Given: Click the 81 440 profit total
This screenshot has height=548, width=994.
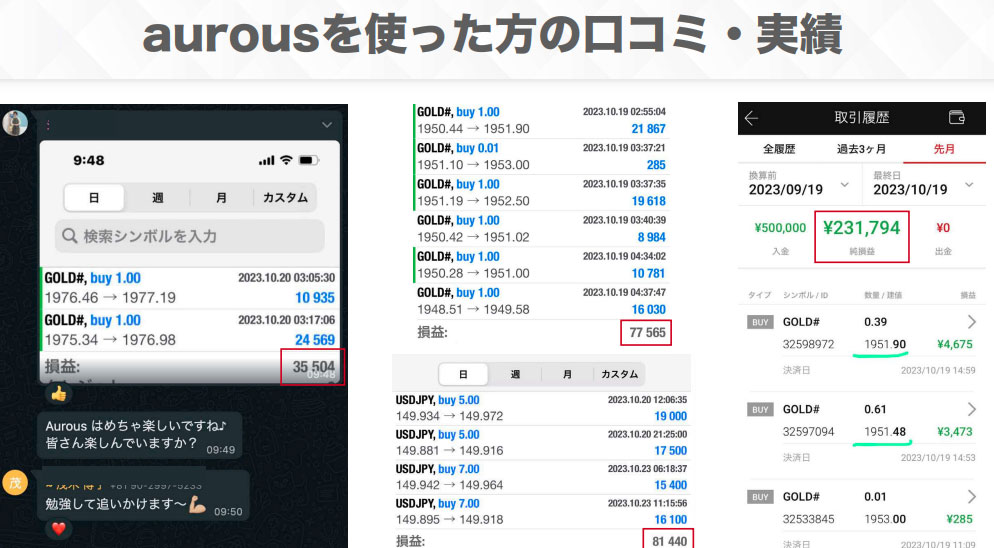Looking at the screenshot, I should click(669, 541).
